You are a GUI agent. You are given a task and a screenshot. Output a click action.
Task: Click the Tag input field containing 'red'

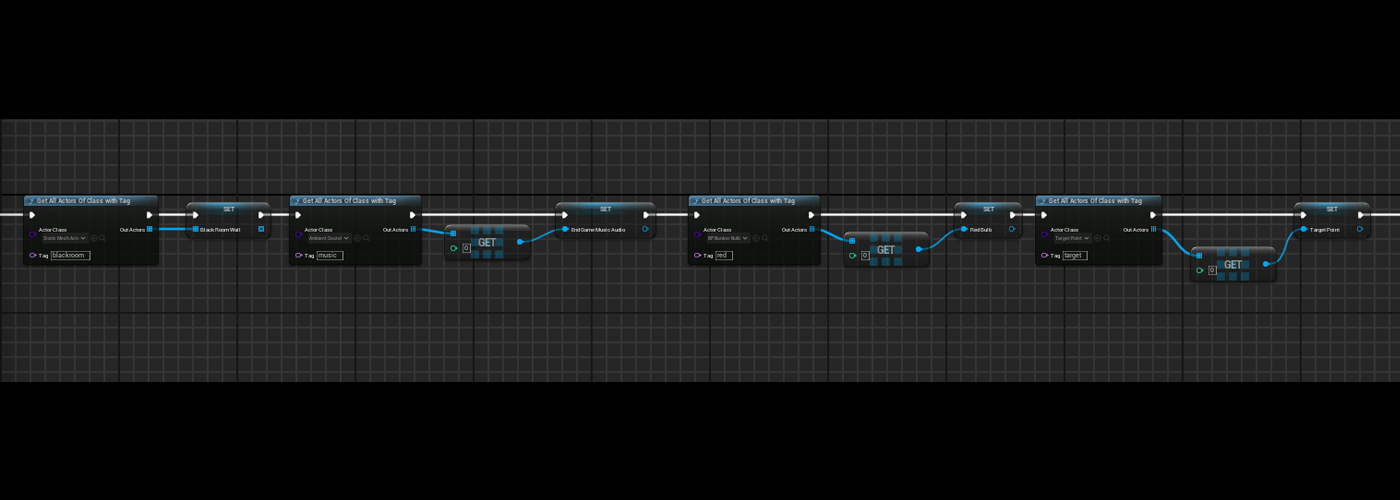click(723, 255)
